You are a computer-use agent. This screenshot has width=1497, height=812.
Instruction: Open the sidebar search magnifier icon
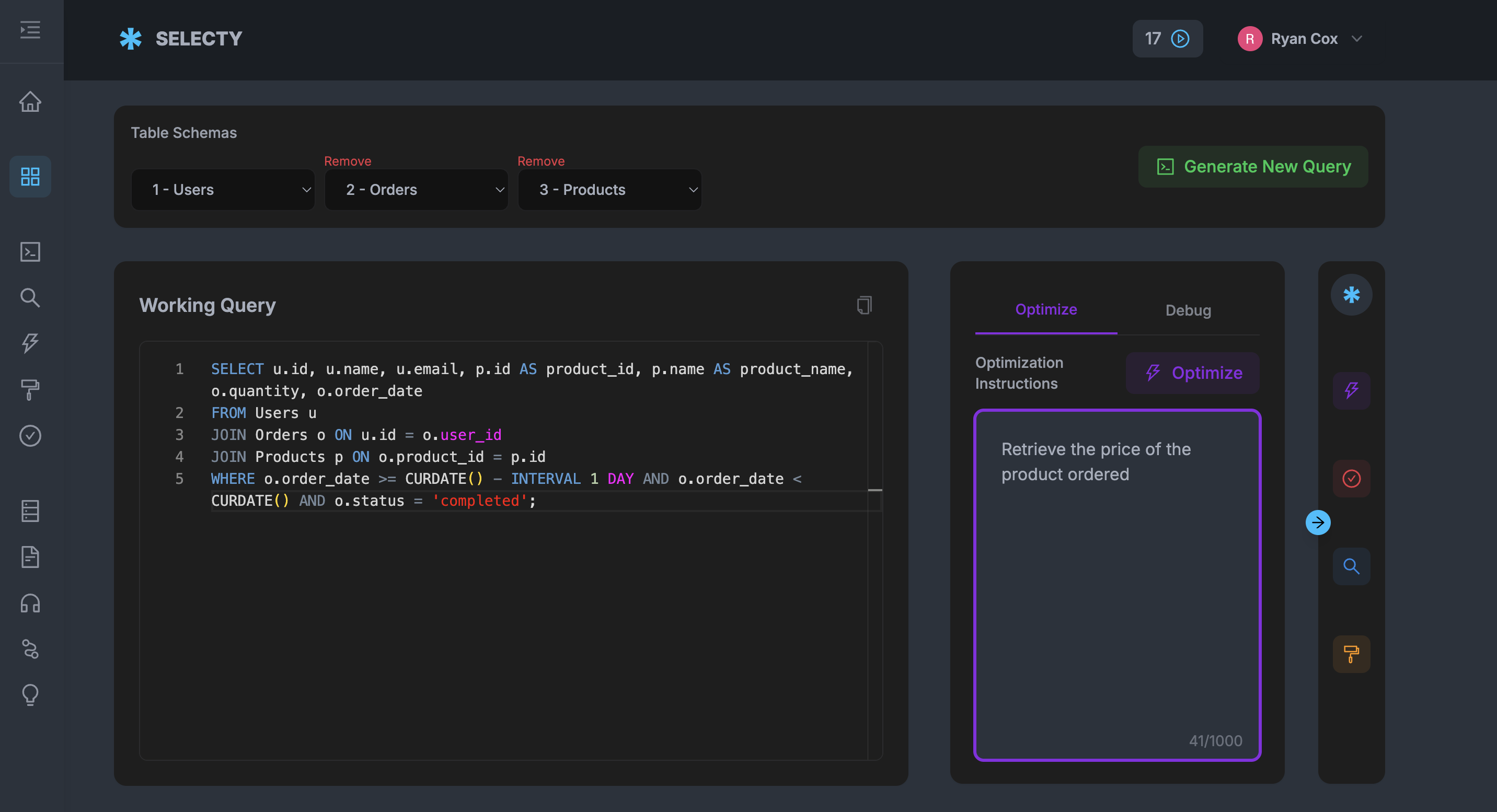[30, 297]
